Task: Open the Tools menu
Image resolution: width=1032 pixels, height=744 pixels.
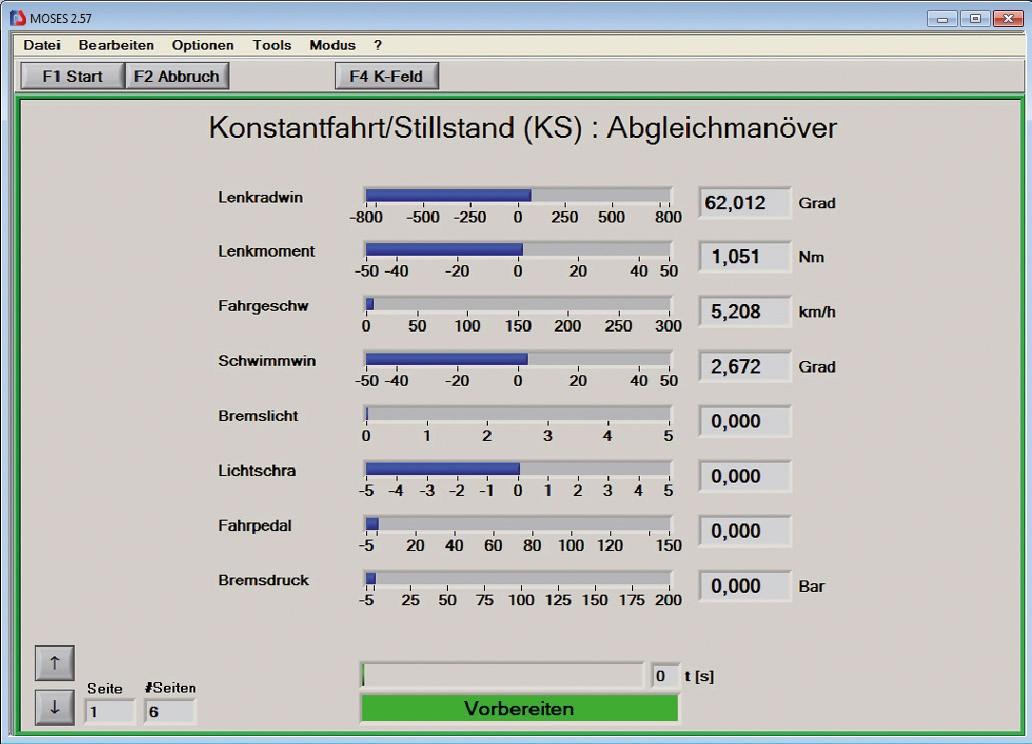Action: tap(272, 45)
